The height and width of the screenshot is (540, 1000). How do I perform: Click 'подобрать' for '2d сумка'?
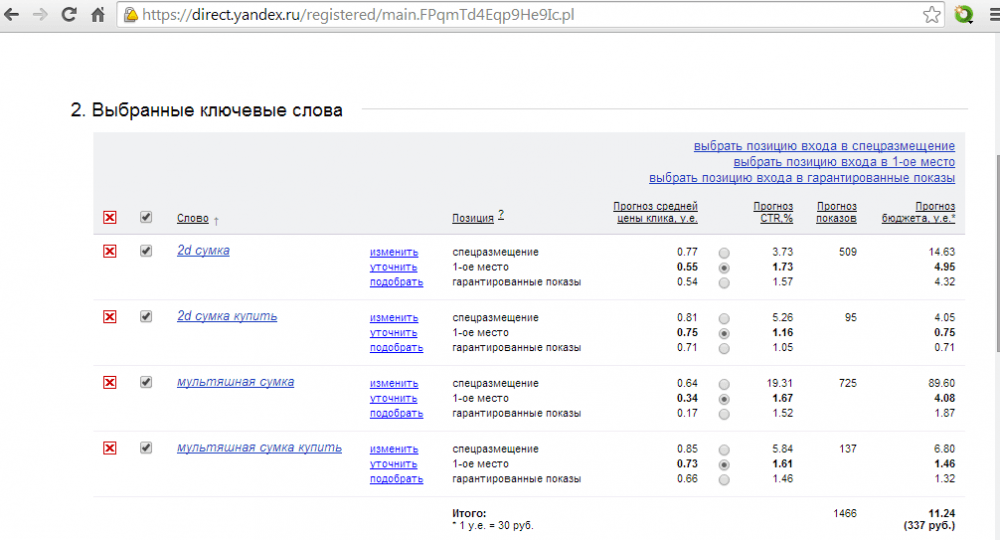pyautogui.click(x=396, y=282)
